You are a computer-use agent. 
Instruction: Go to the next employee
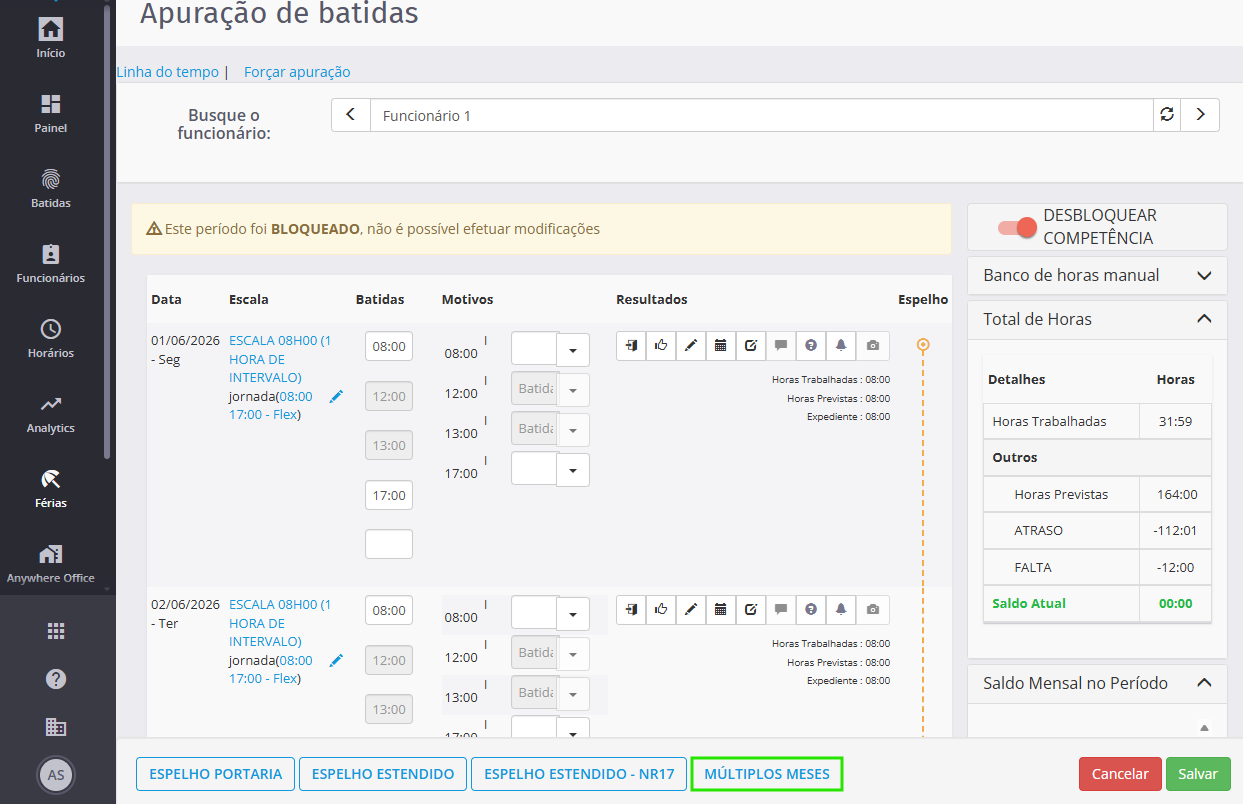(x=1200, y=115)
